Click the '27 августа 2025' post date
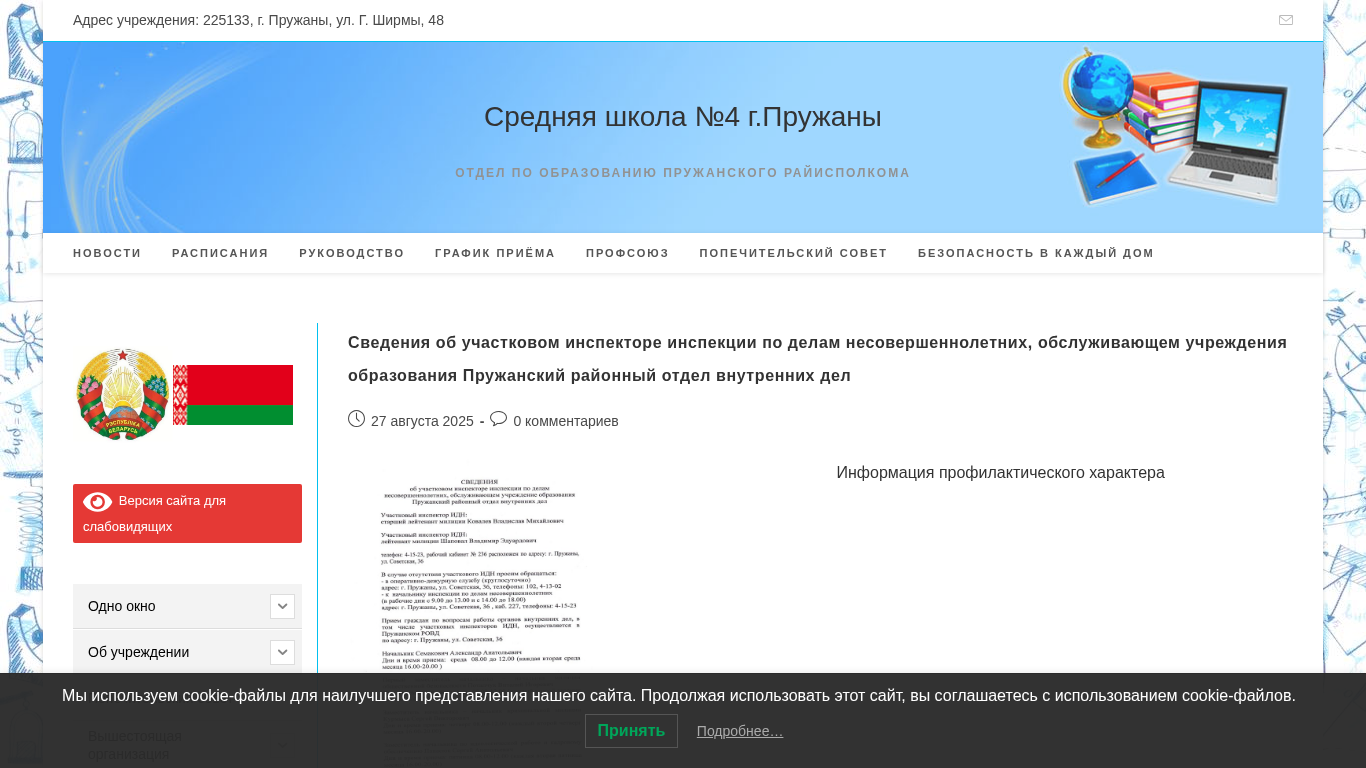Screen dimensions: 1366x768 (422, 421)
